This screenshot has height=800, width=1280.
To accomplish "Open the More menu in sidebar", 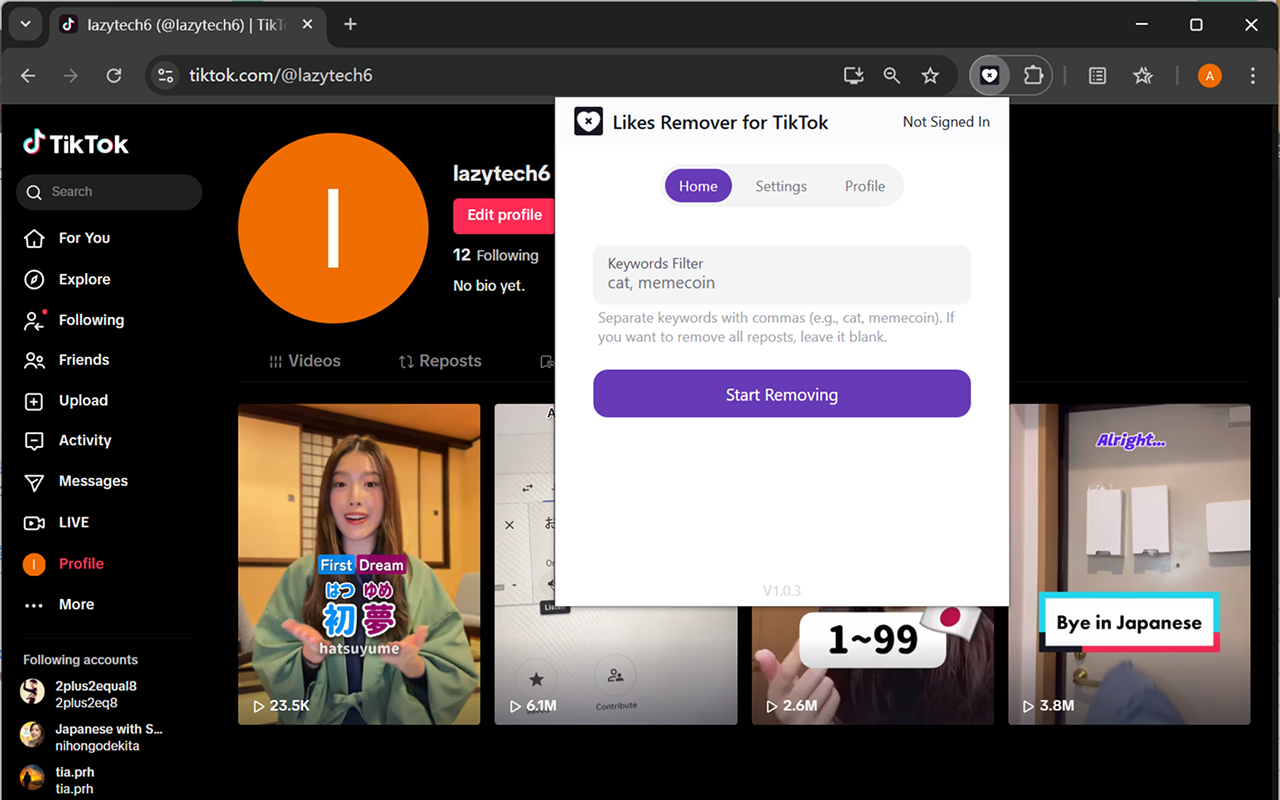I will point(59,604).
